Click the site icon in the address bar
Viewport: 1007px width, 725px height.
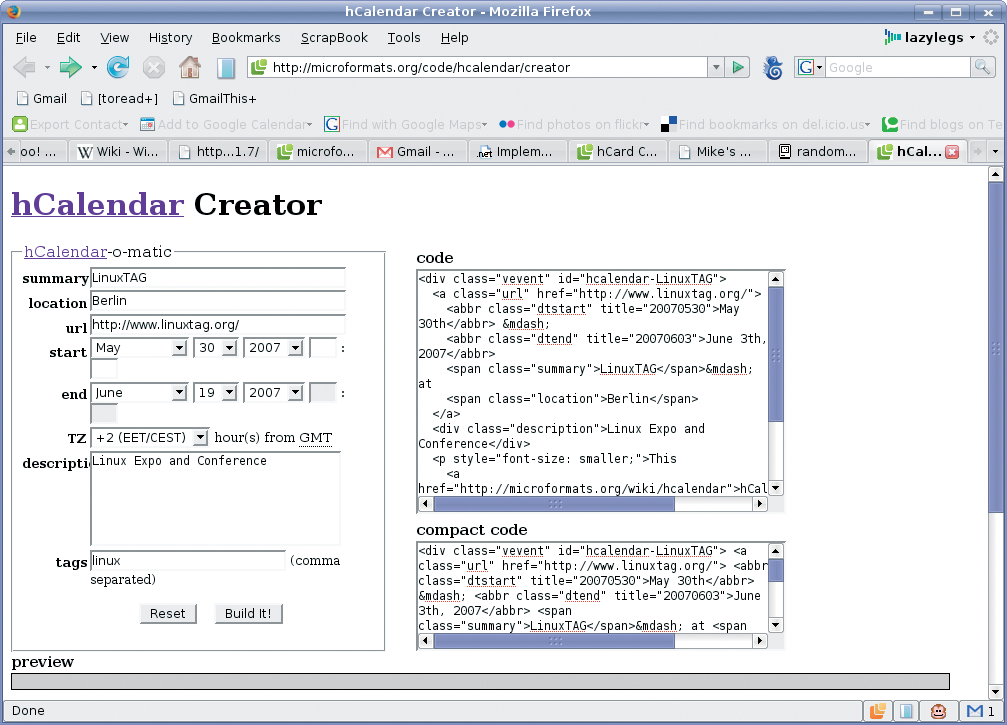(259, 67)
